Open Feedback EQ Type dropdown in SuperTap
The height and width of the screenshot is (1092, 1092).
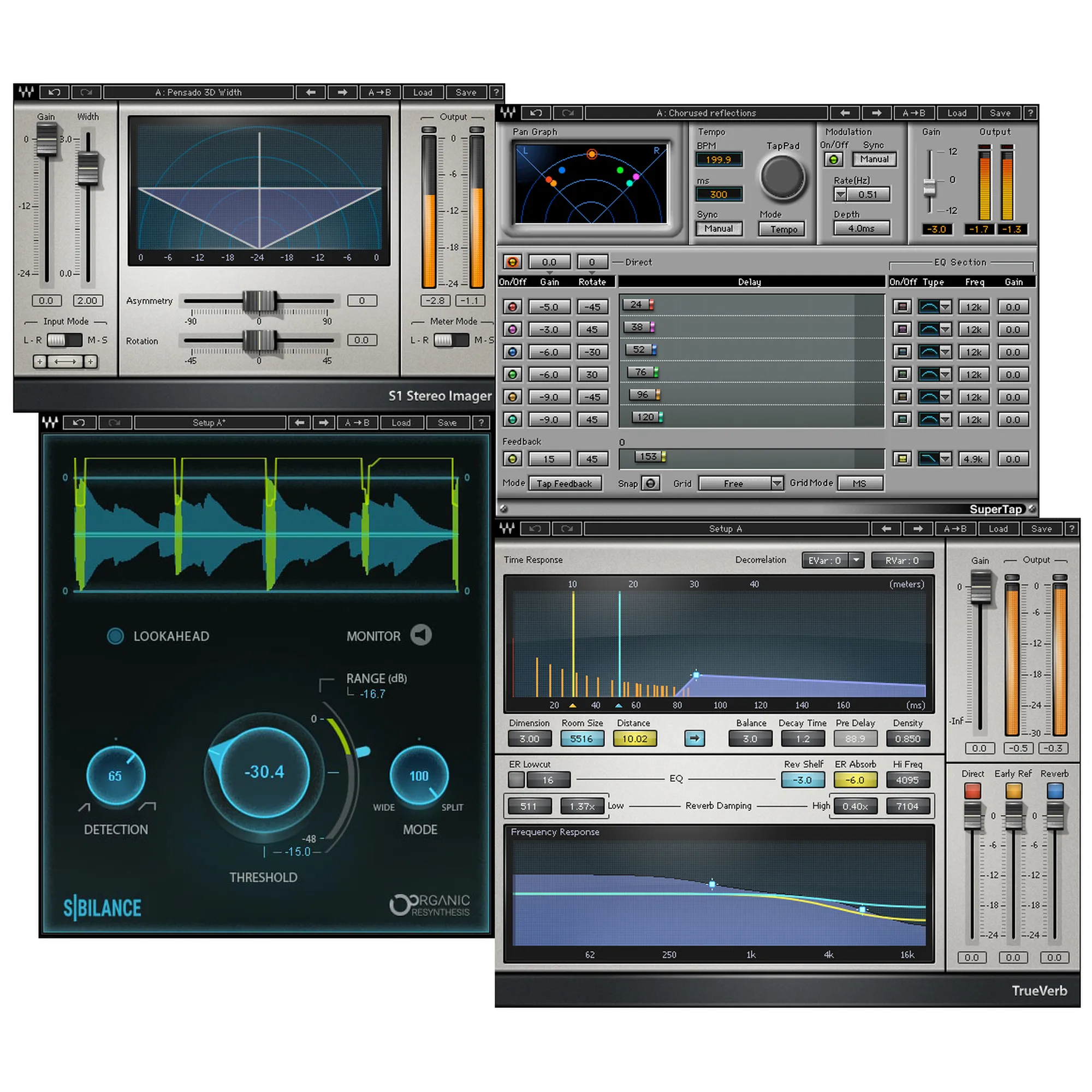tap(945, 459)
